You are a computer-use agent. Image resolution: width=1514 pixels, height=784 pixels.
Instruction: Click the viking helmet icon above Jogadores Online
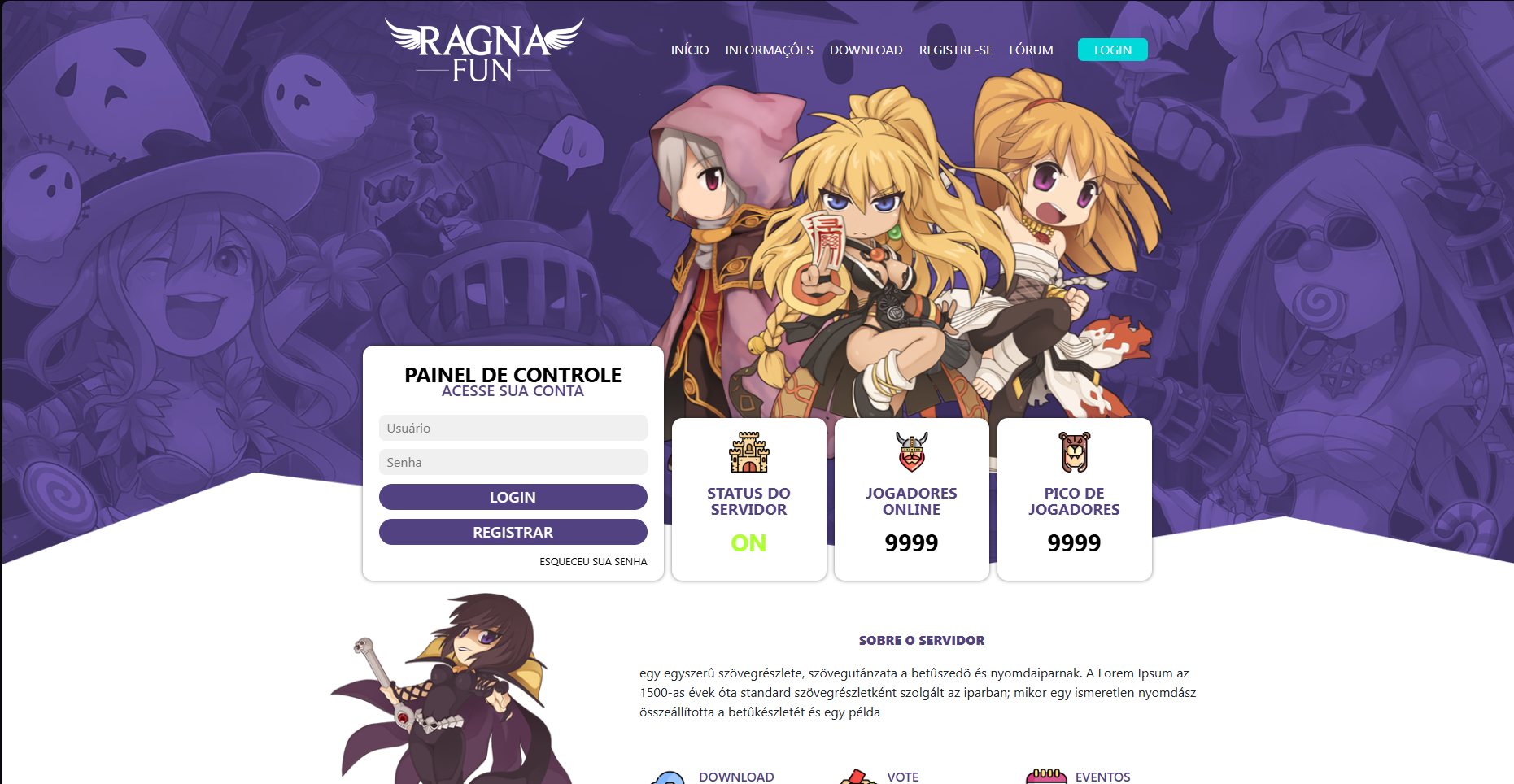(911, 452)
